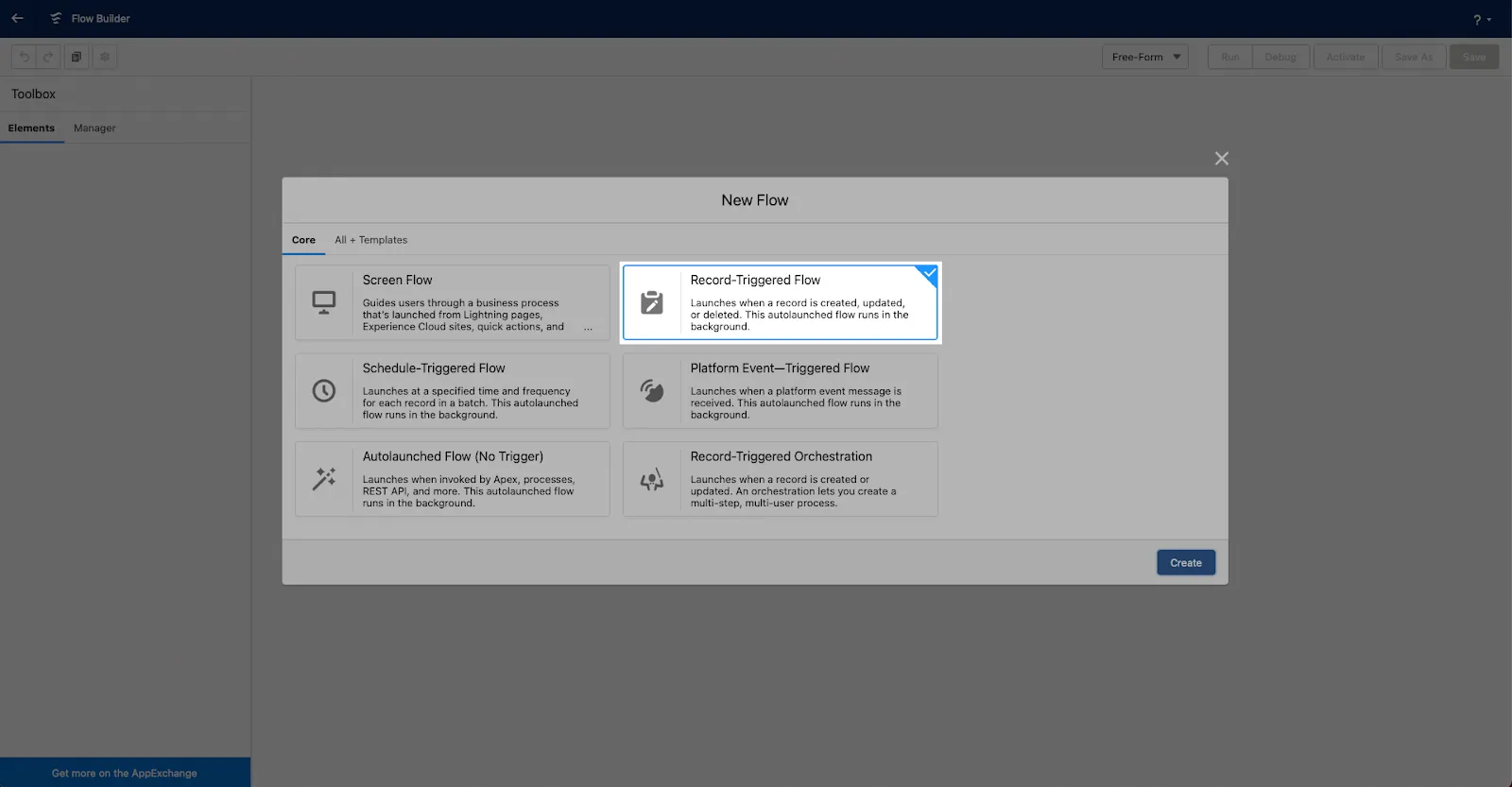
Task: Click the Flow Builder header title
Action: coord(100,19)
